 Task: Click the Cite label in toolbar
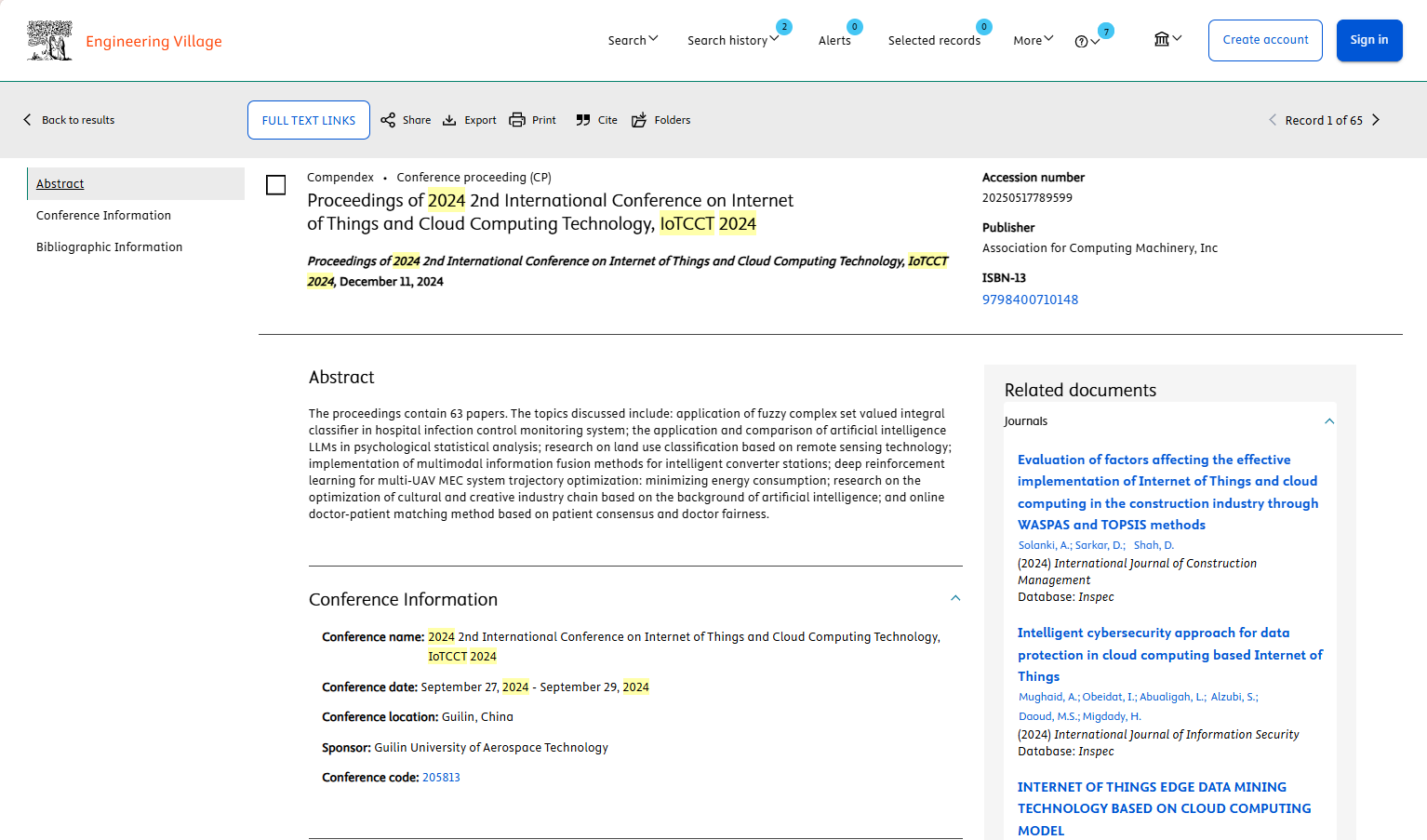607,120
